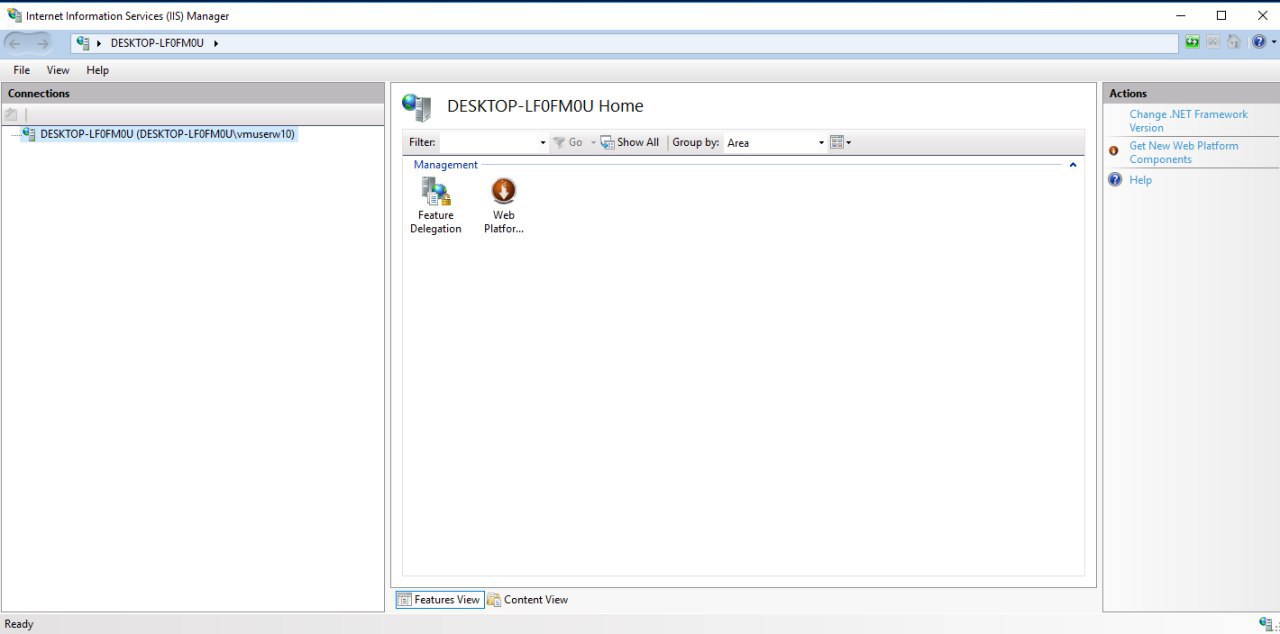Image resolution: width=1280 pixels, height=634 pixels.
Task: Click the status bar network icon
Action: point(1266,624)
